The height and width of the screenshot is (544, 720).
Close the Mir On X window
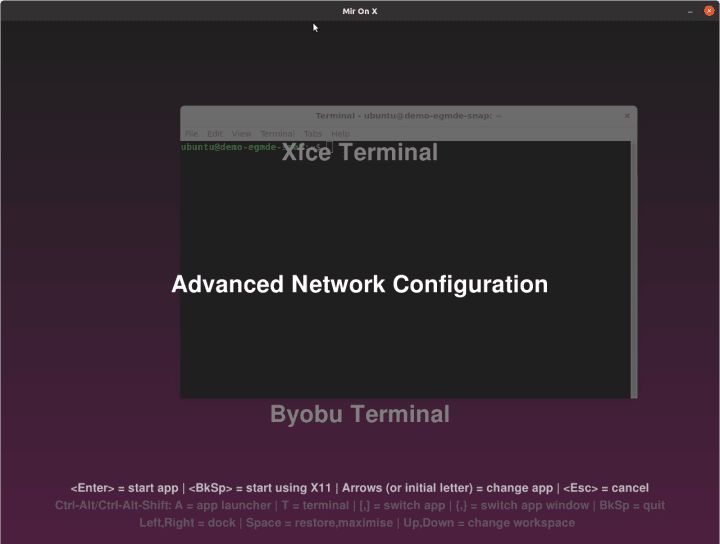709,11
